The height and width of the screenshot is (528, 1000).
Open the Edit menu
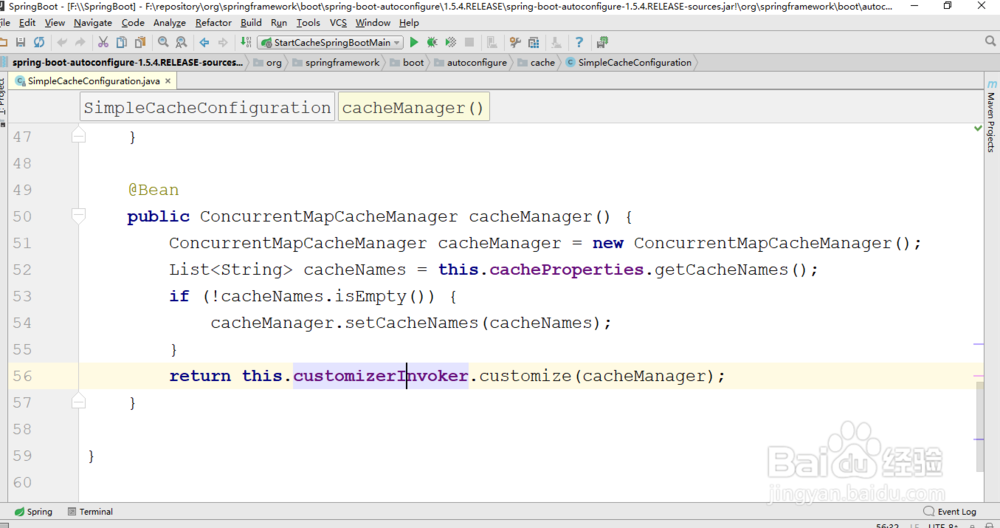click(x=27, y=22)
